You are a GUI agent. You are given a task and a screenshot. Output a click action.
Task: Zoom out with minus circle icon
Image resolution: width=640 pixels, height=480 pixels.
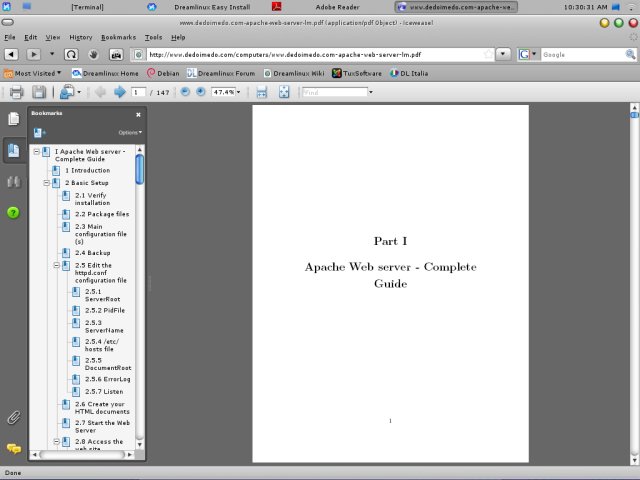tap(185, 92)
